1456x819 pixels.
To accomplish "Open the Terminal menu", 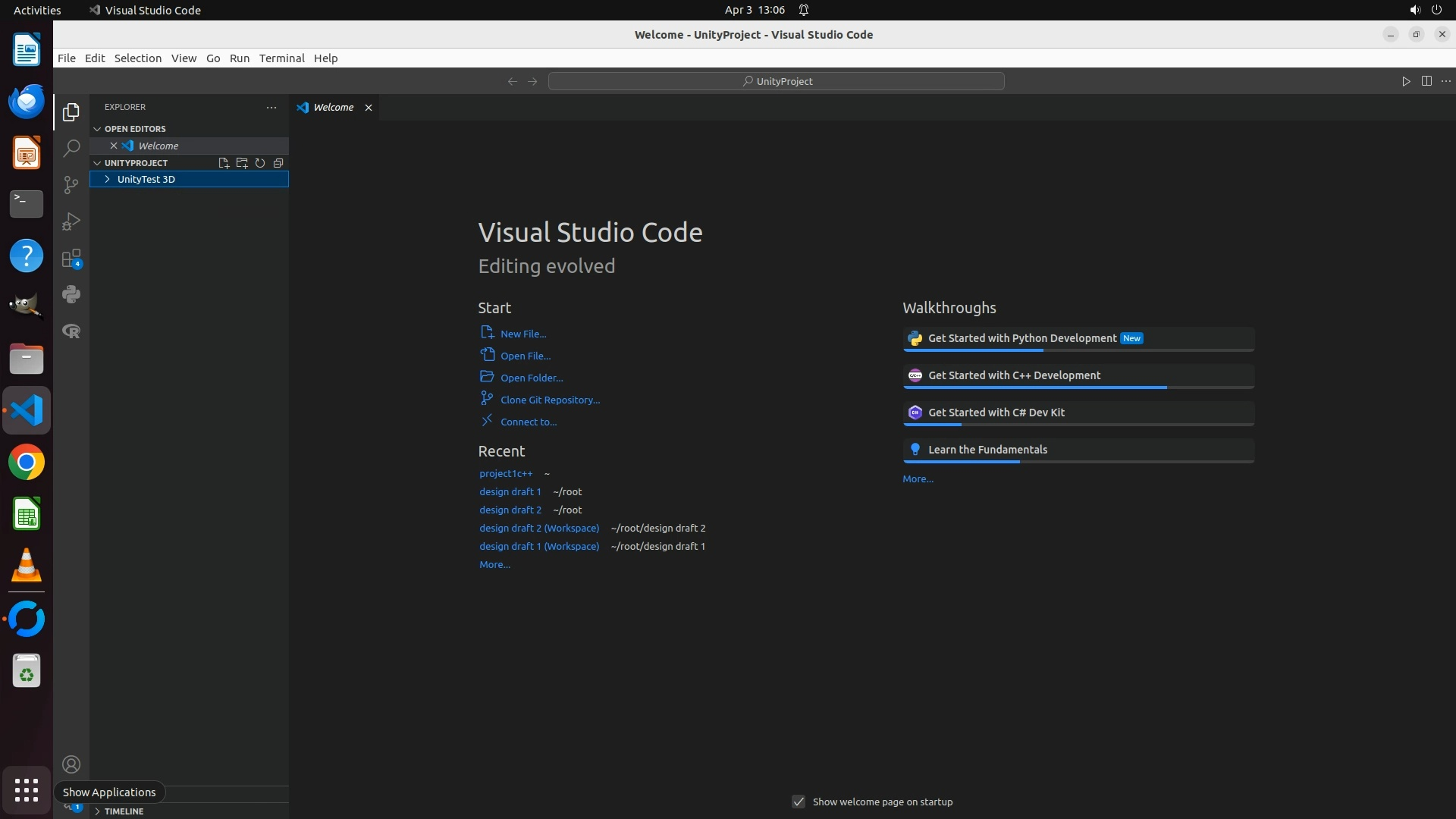I will click(x=281, y=58).
